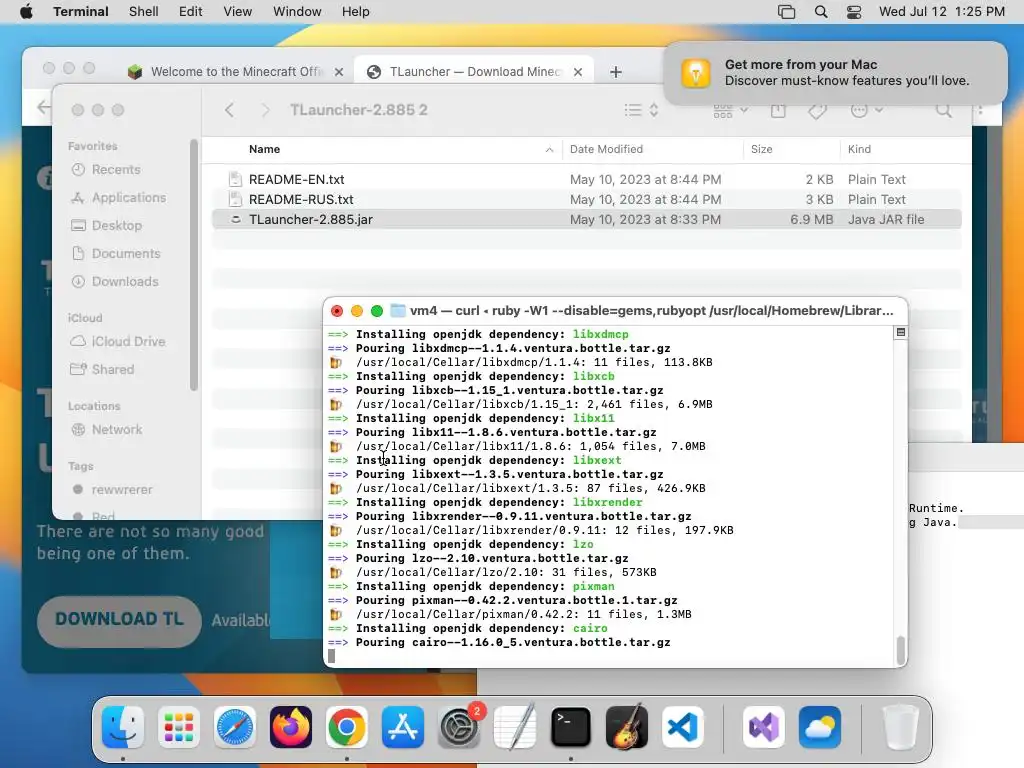Close the TLauncher browser tab

pos(578,72)
